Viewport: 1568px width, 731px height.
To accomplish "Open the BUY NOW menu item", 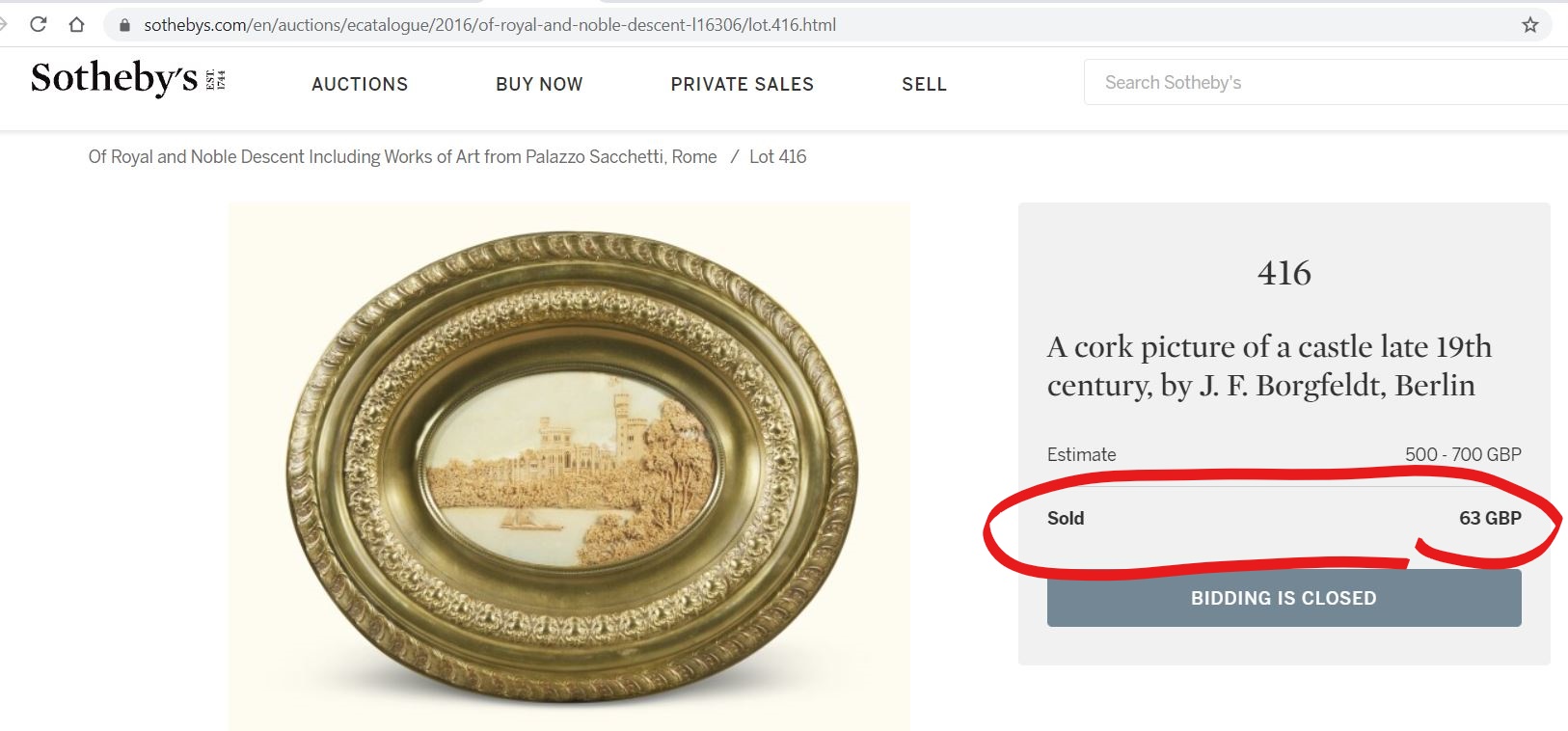I will coord(539,85).
